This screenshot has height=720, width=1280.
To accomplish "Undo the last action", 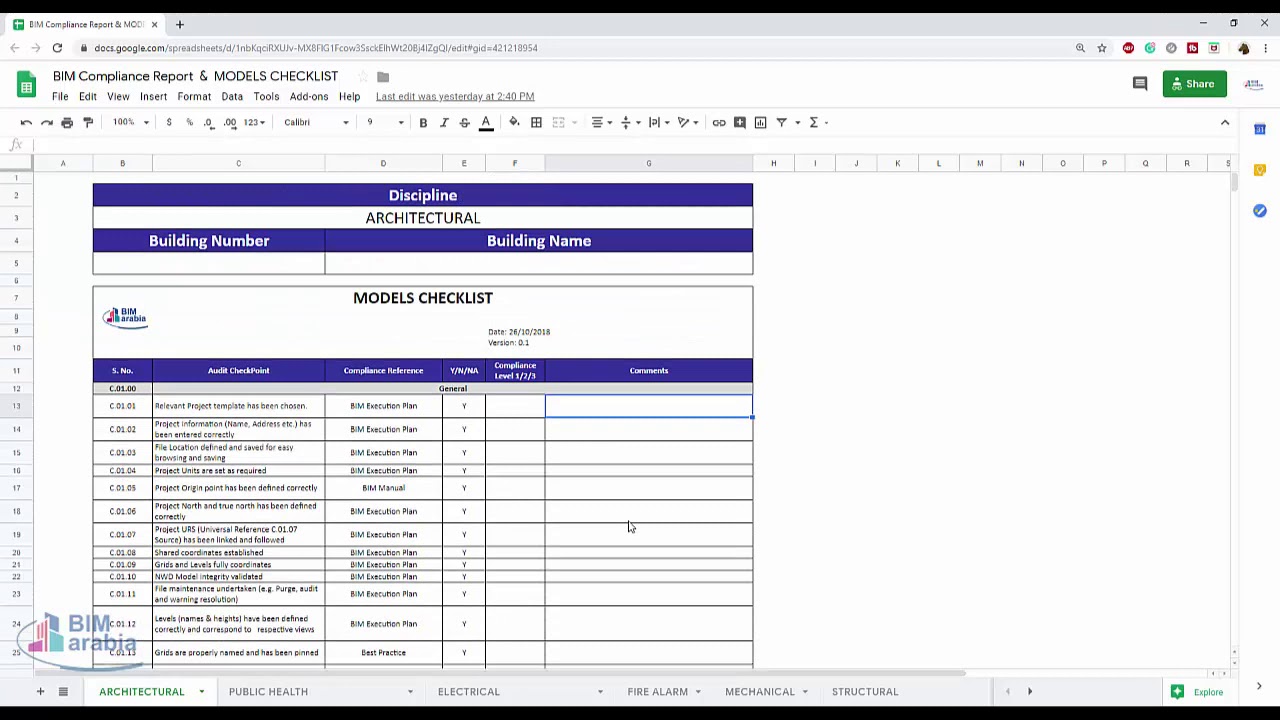I will point(26,122).
